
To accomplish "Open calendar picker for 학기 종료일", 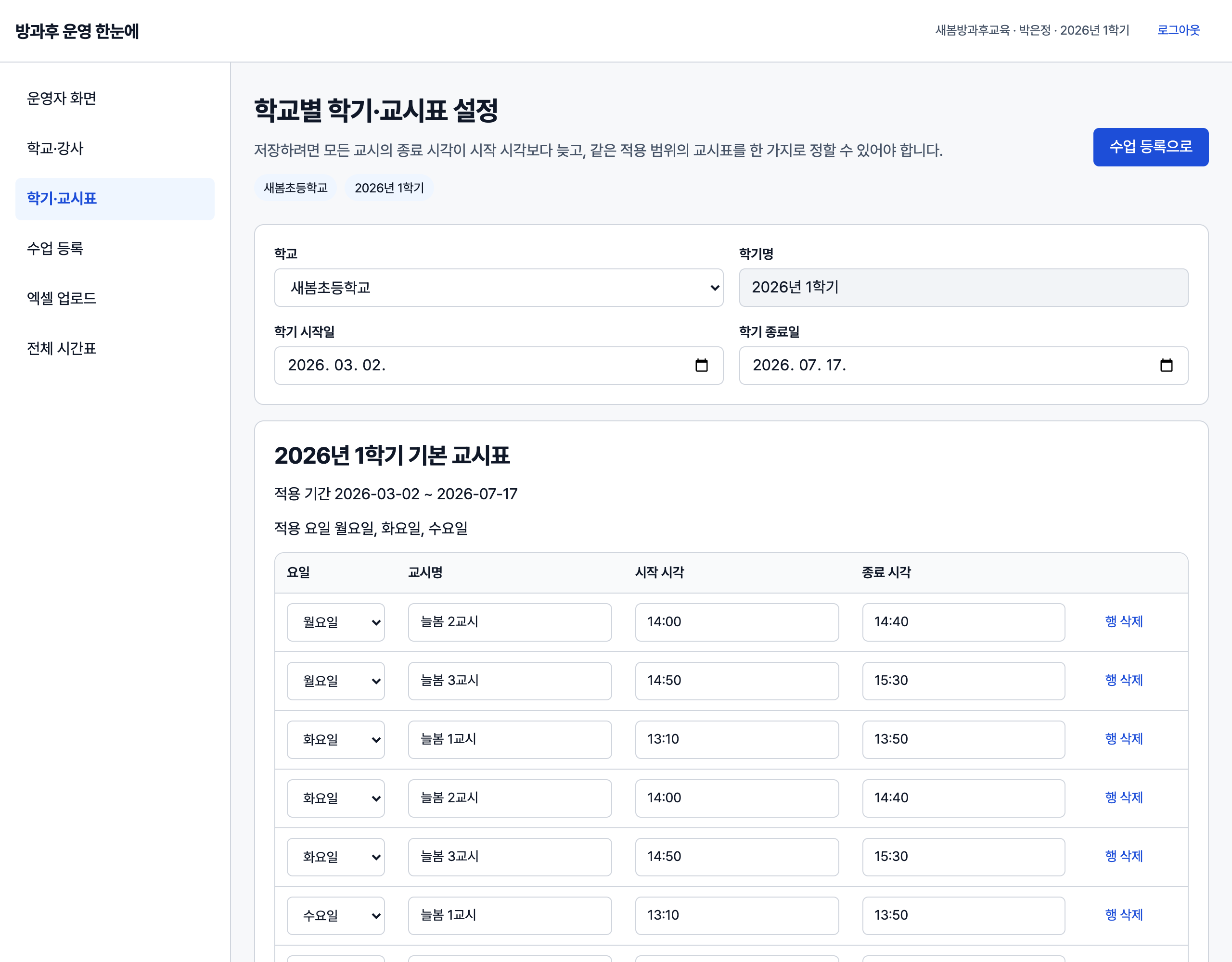I will point(1166,366).
